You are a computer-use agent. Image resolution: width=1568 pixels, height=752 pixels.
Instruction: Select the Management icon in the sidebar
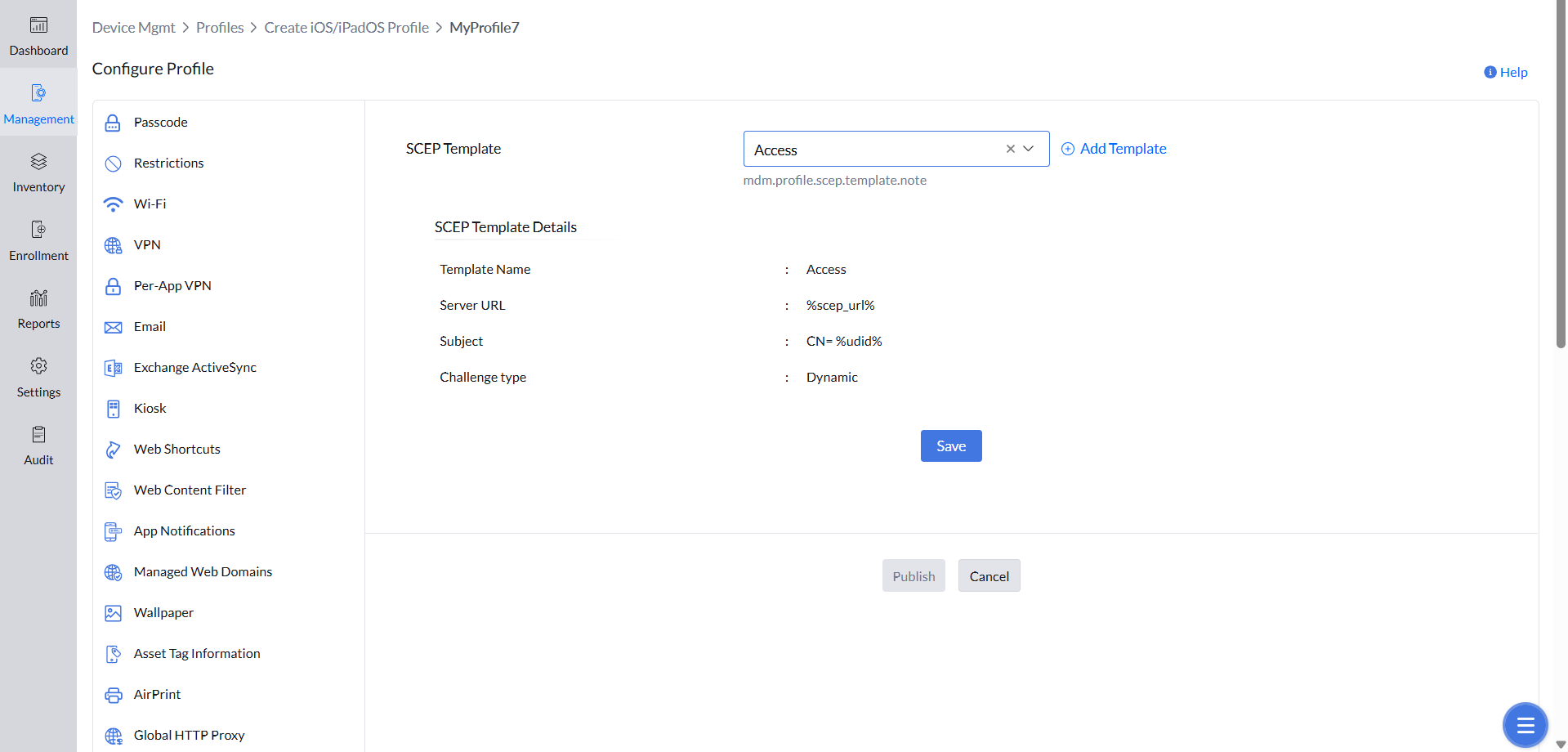point(38,102)
